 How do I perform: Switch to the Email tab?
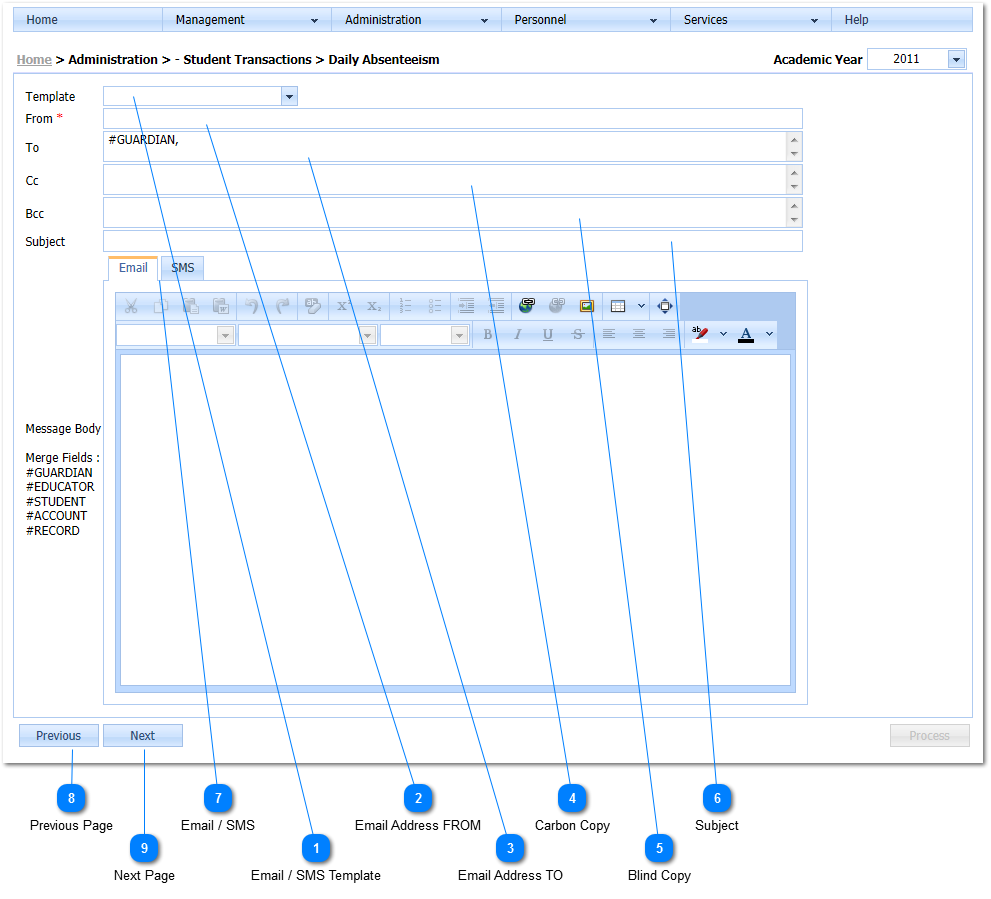pyautogui.click(x=133, y=268)
